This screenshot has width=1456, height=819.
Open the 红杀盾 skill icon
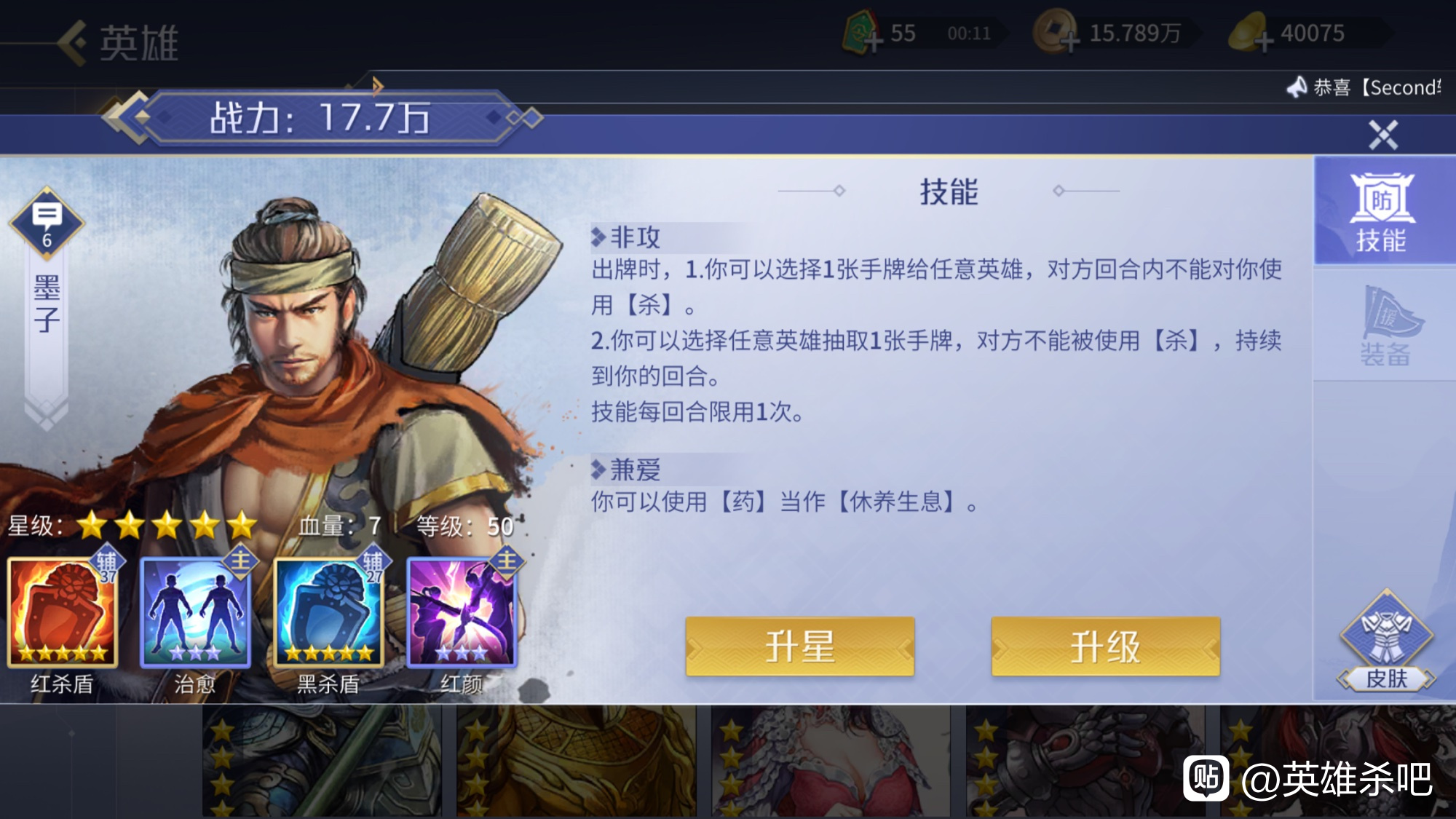pyautogui.click(x=63, y=612)
